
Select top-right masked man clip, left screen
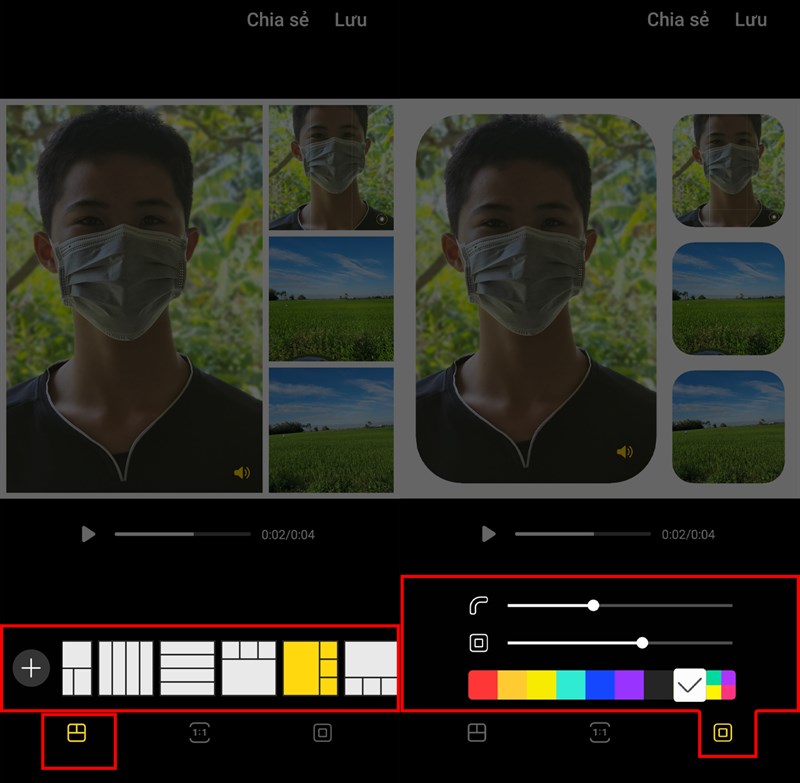pyautogui.click(x=331, y=167)
